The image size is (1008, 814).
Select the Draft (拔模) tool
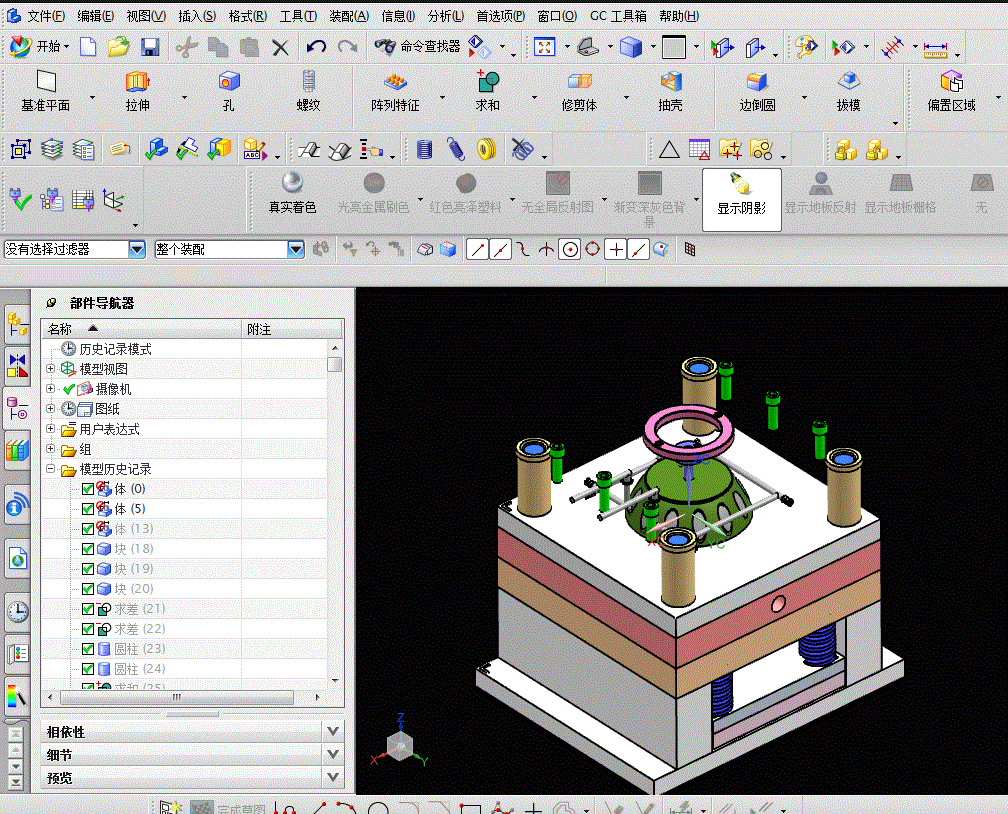[x=849, y=91]
